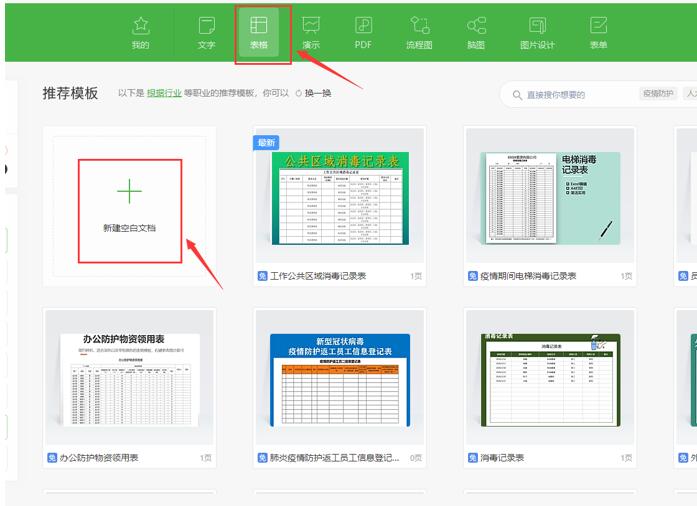Select the 表单 form icon tab
This screenshot has width=697, height=506.
click(598, 32)
